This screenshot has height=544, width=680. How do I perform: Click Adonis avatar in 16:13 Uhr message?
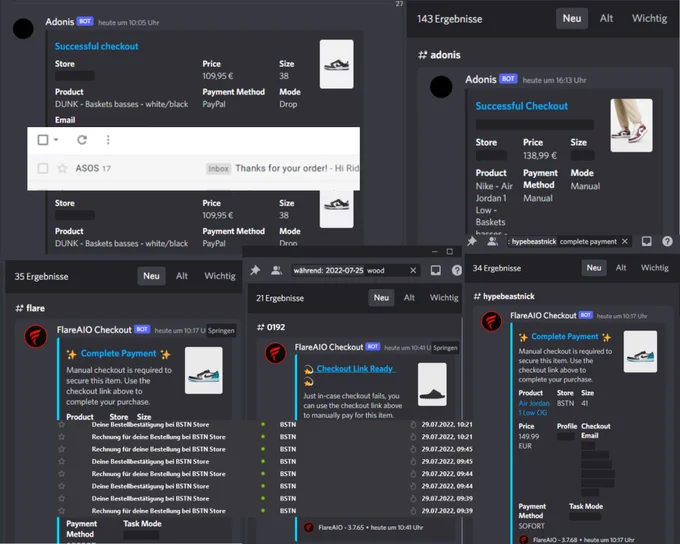[x=441, y=86]
